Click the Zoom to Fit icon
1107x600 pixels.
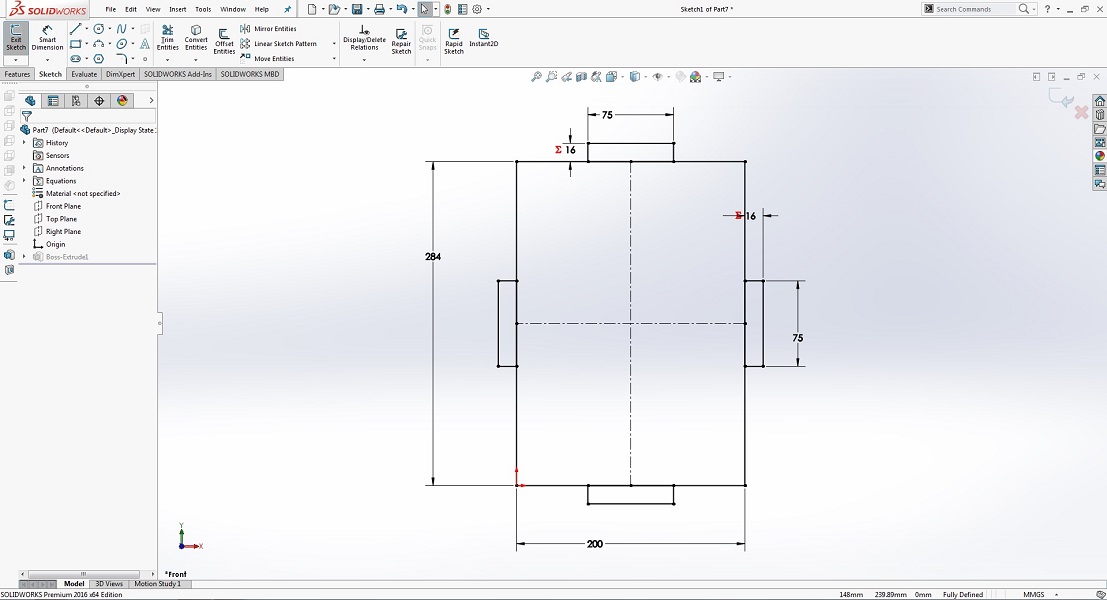(537, 76)
